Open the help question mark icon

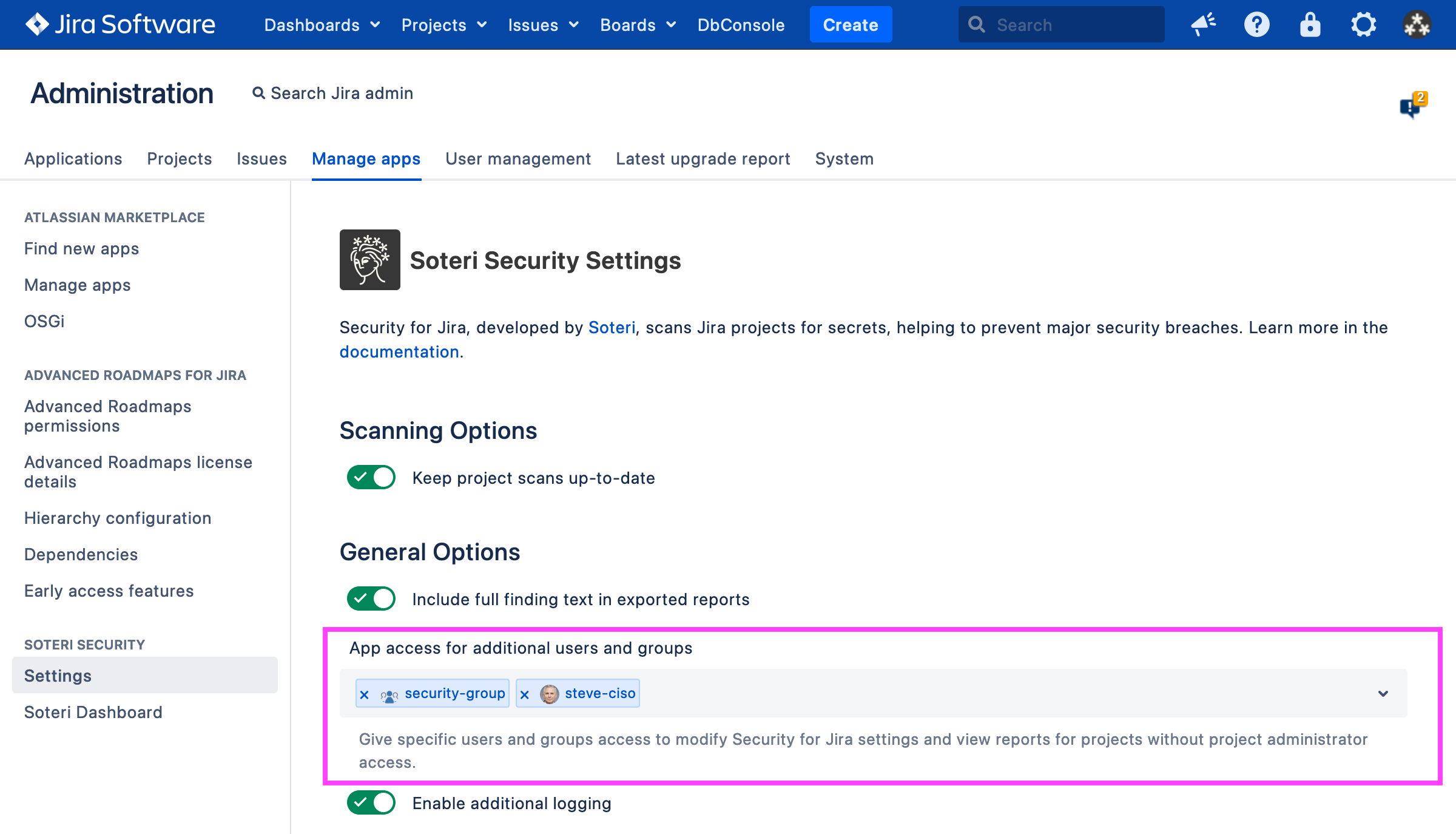1256,25
